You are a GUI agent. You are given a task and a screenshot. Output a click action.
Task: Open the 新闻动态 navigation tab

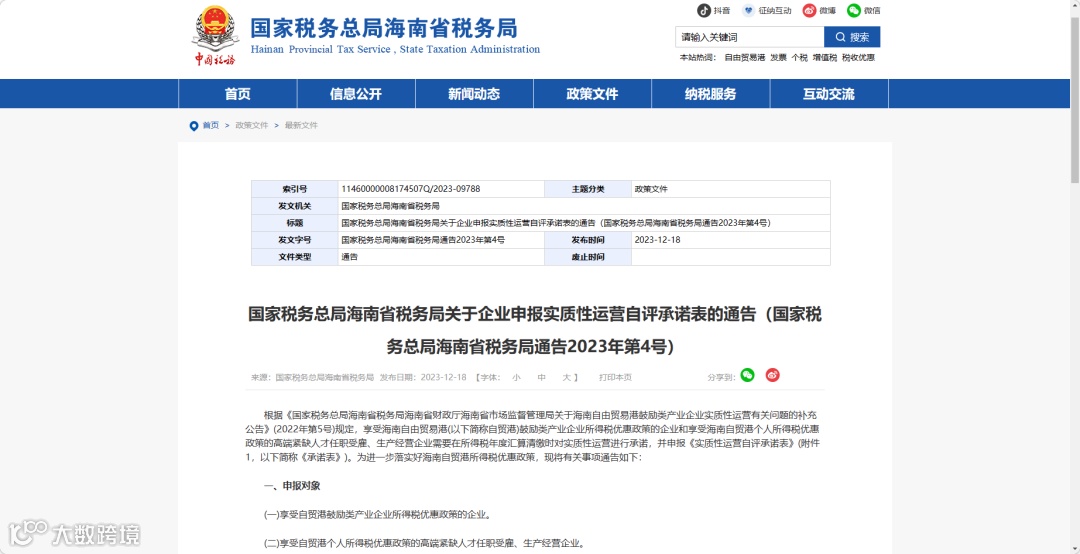(x=474, y=94)
